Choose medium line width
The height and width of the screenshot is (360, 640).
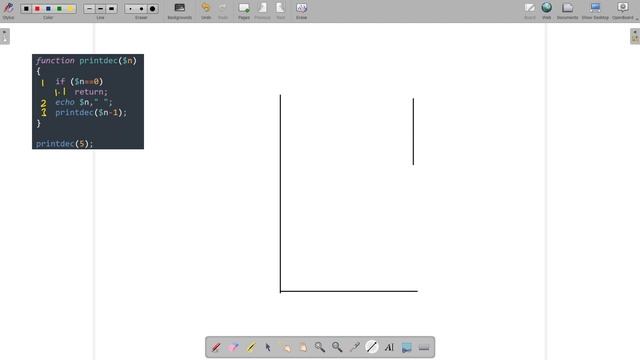(100, 9)
